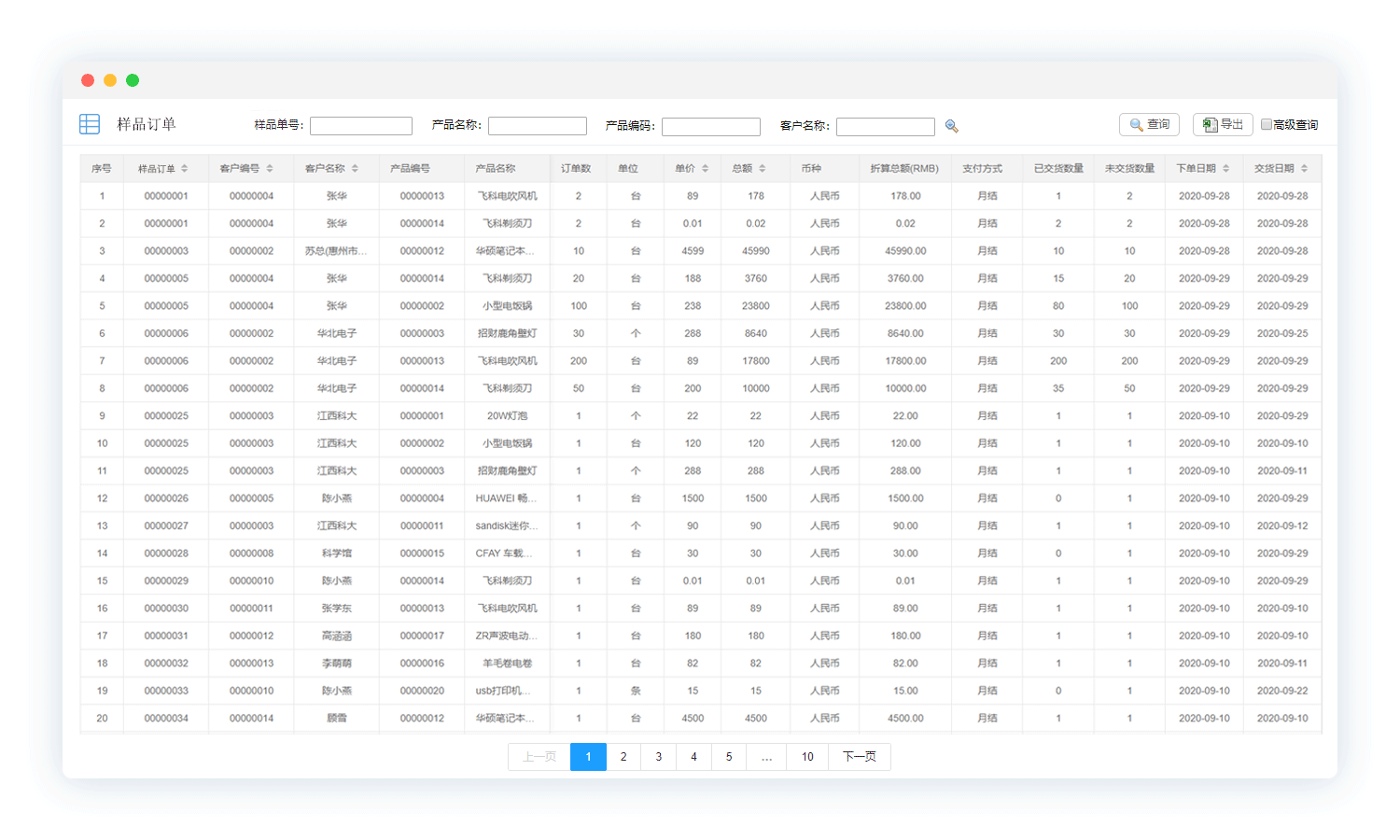Expand the pagination ellipsis for more pages

click(766, 757)
